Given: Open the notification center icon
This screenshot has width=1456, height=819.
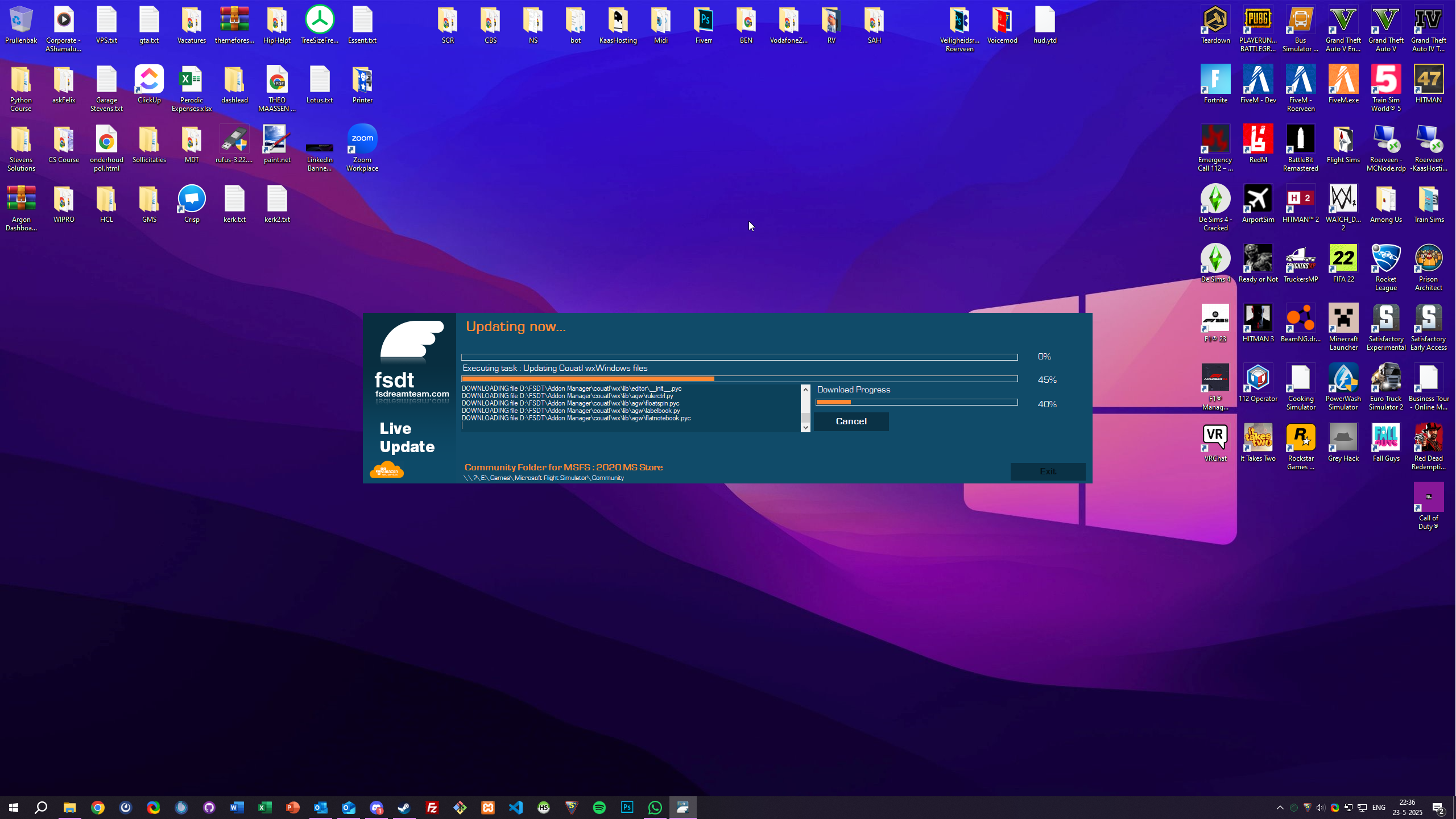Looking at the screenshot, I should pos(1438,808).
